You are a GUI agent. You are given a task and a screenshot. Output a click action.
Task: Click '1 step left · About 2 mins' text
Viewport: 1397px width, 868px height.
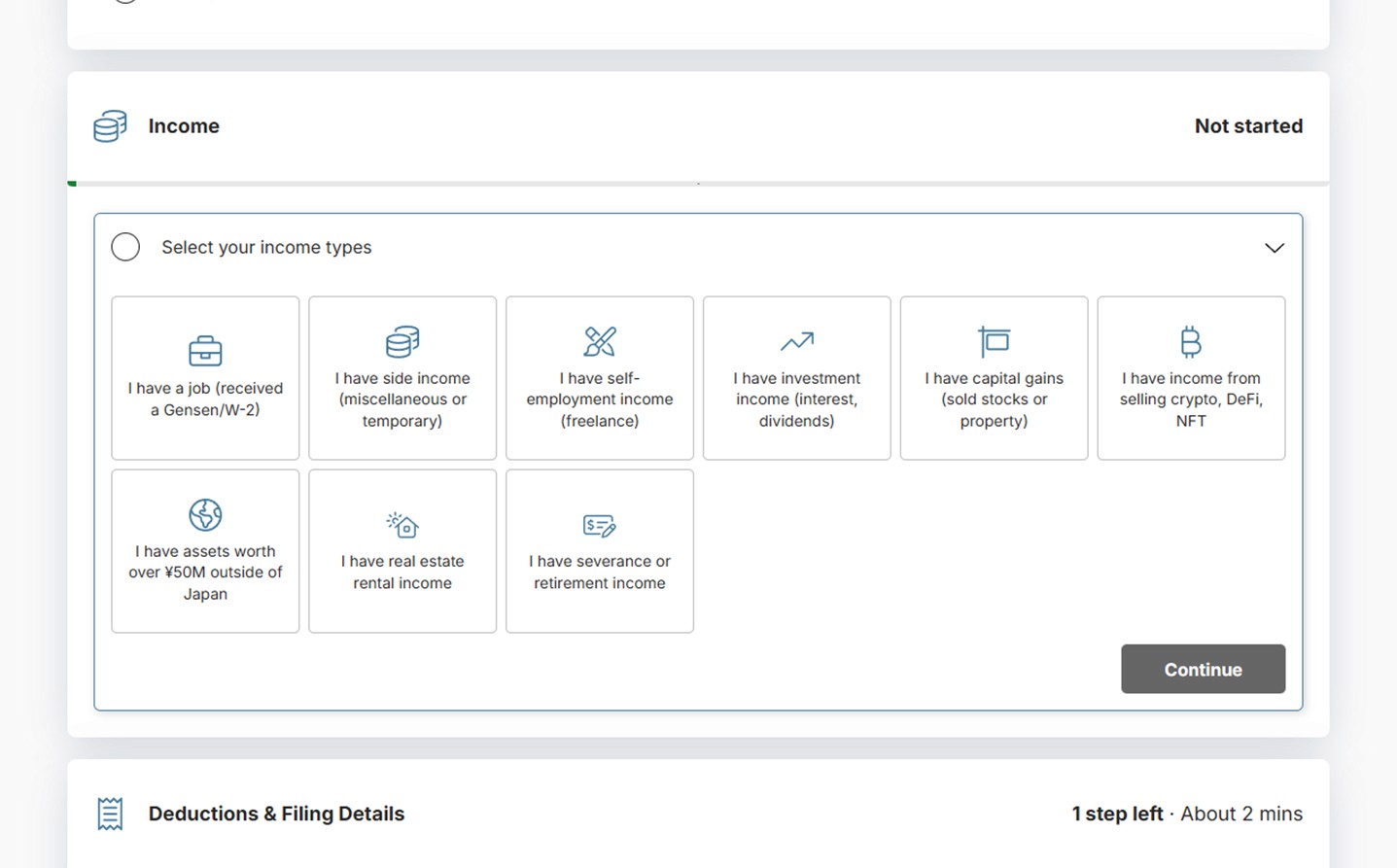(x=1187, y=814)
